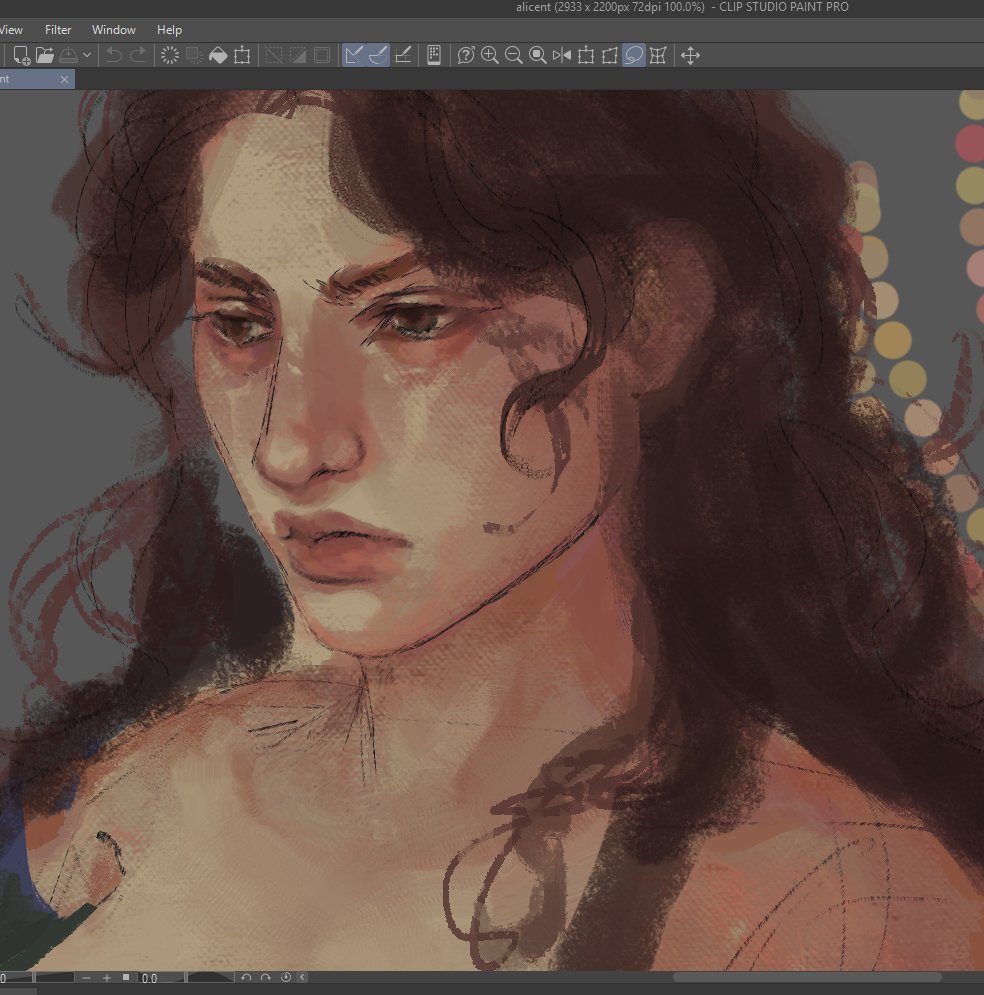
Task: Open the View menu
Action: pyautogui.click(x=11, y=30)
